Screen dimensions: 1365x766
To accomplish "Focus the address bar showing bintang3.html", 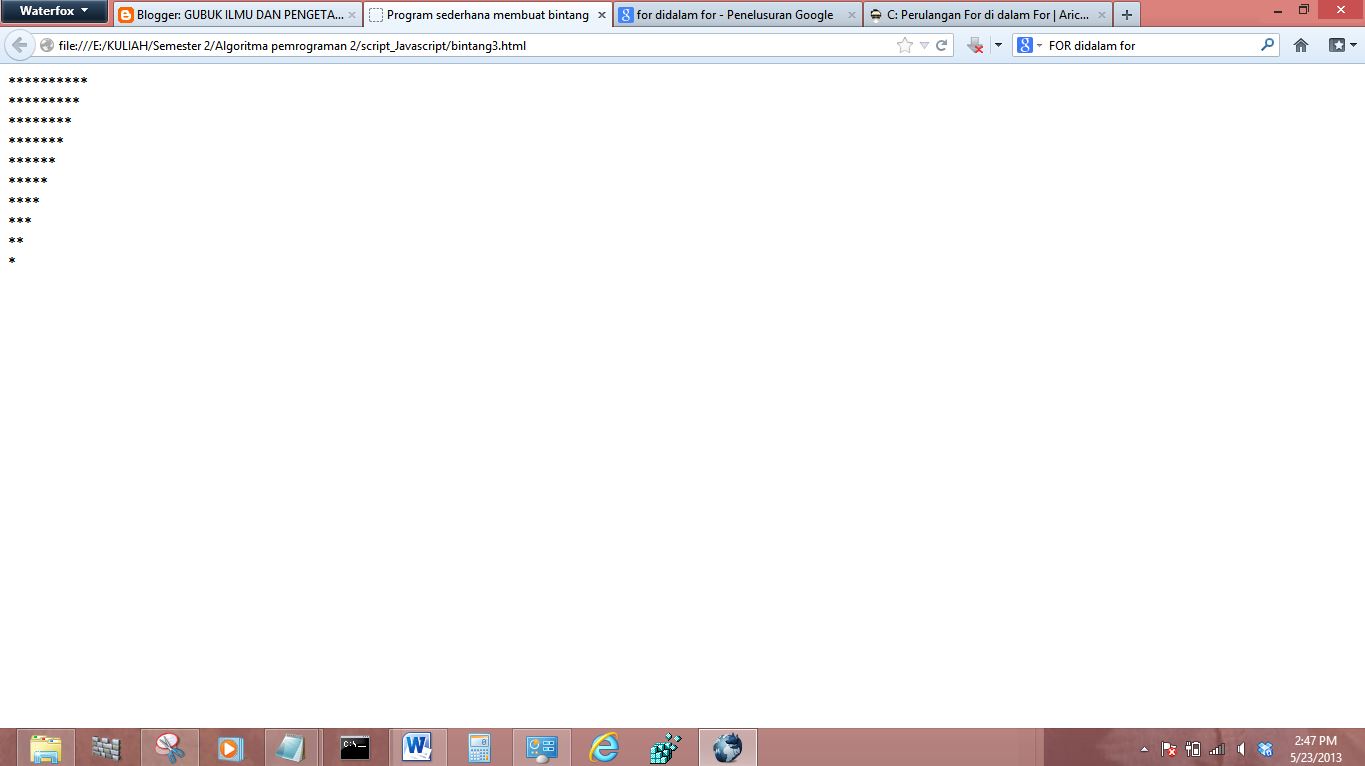I will coord(475,45).
